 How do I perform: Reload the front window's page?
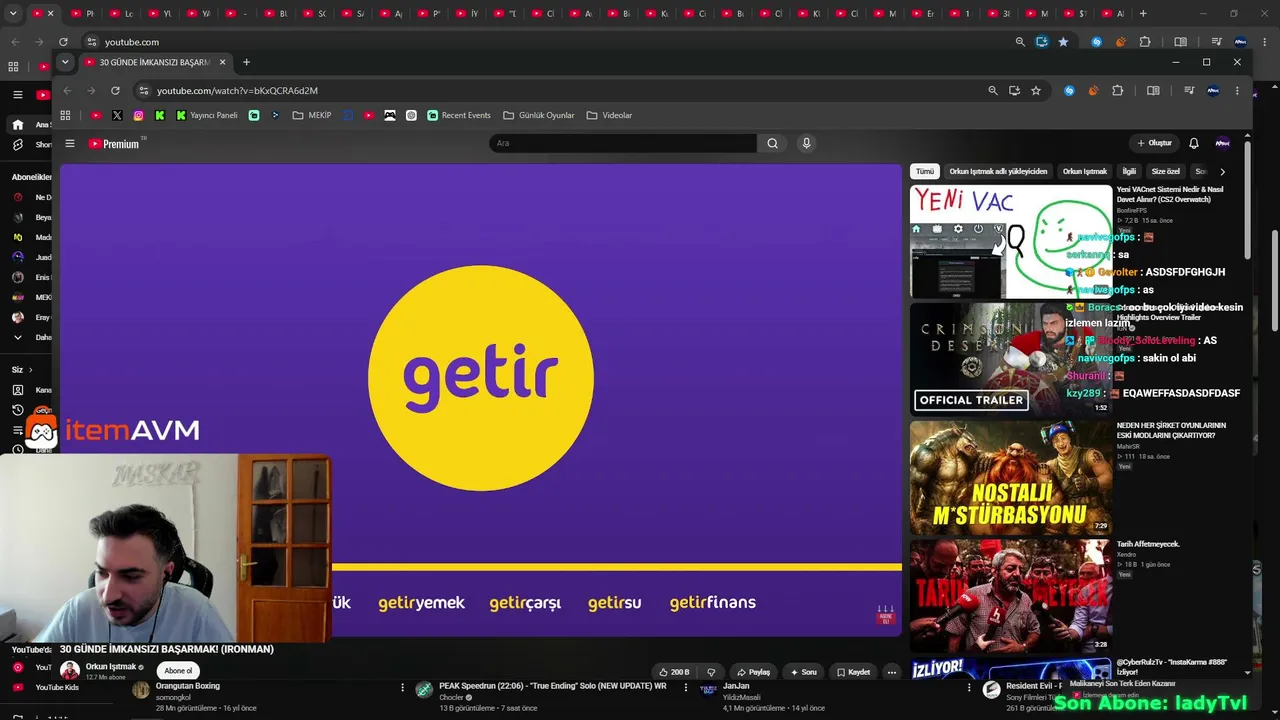tap(115, 90)
